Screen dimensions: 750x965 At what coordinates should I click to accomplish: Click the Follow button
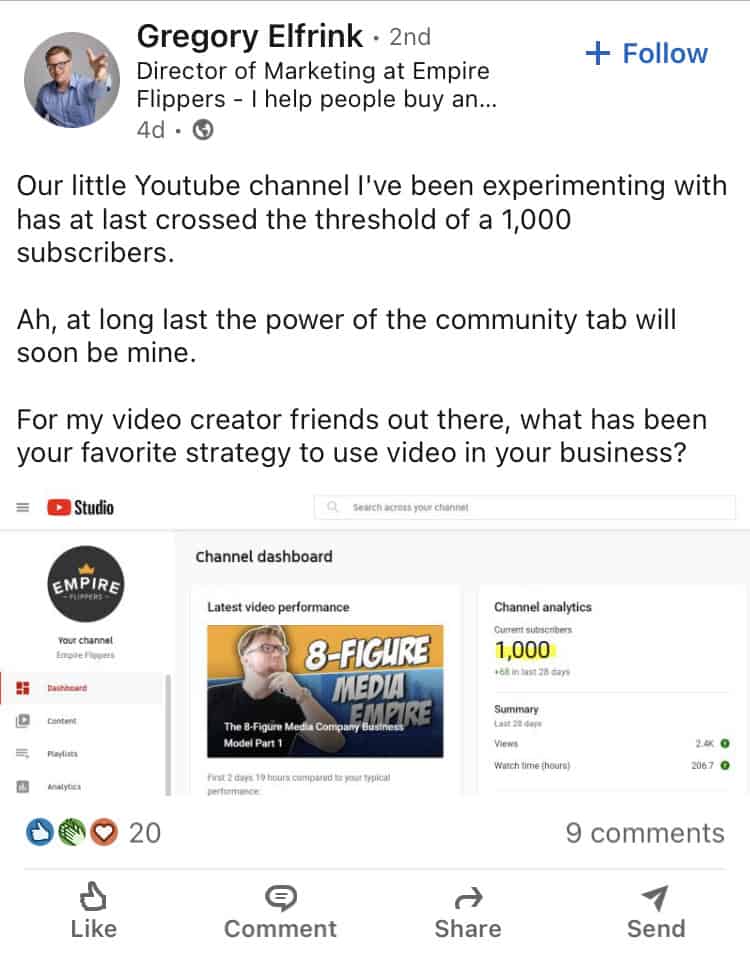point(646,54)
